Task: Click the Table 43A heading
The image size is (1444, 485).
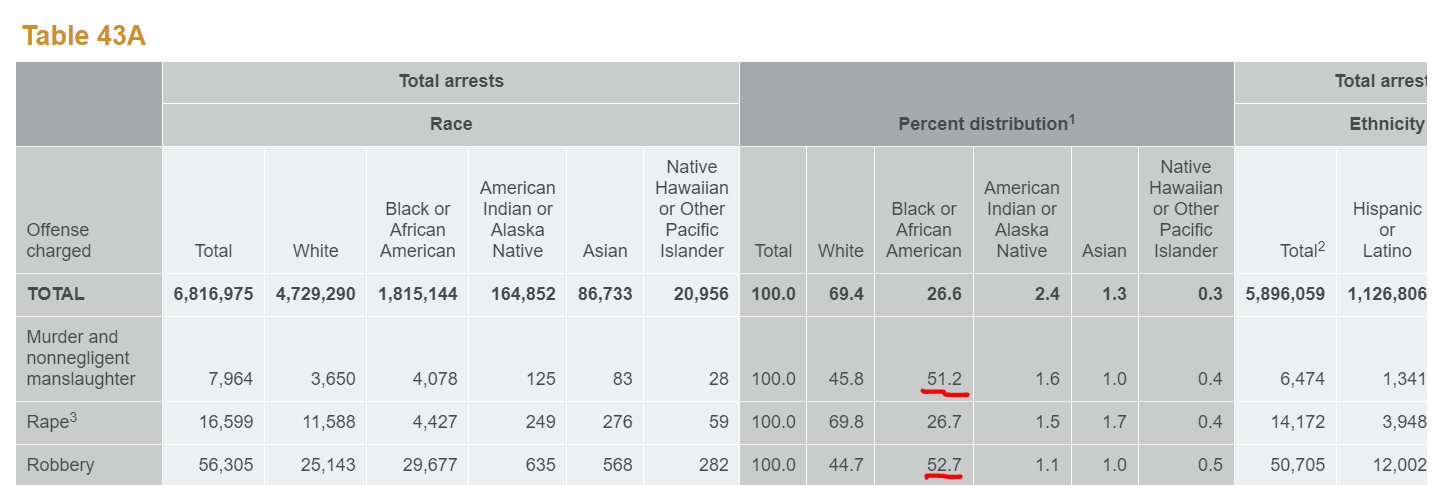Action: click(x=84, y=36)
